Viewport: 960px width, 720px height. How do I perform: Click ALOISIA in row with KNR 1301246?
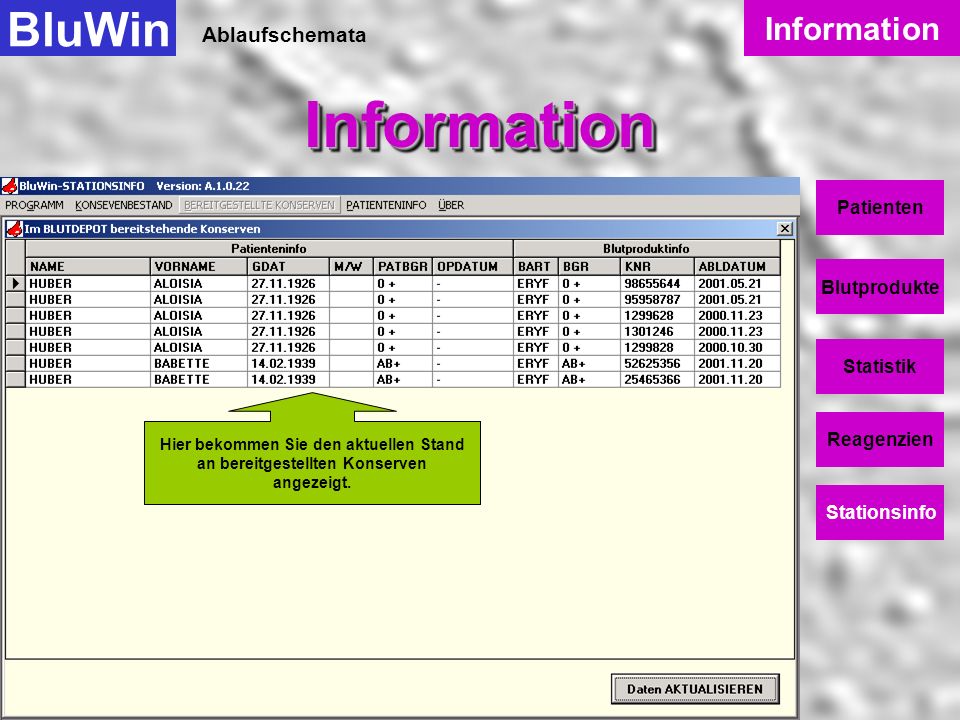(x=199, y=331)
